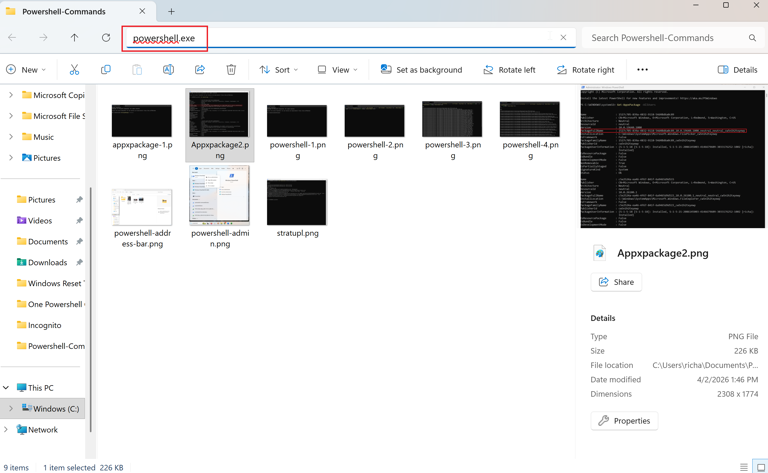This screenshot has width=768, height=473.
Task: Open Properties from the details pane
Action: tap(624, 421)
